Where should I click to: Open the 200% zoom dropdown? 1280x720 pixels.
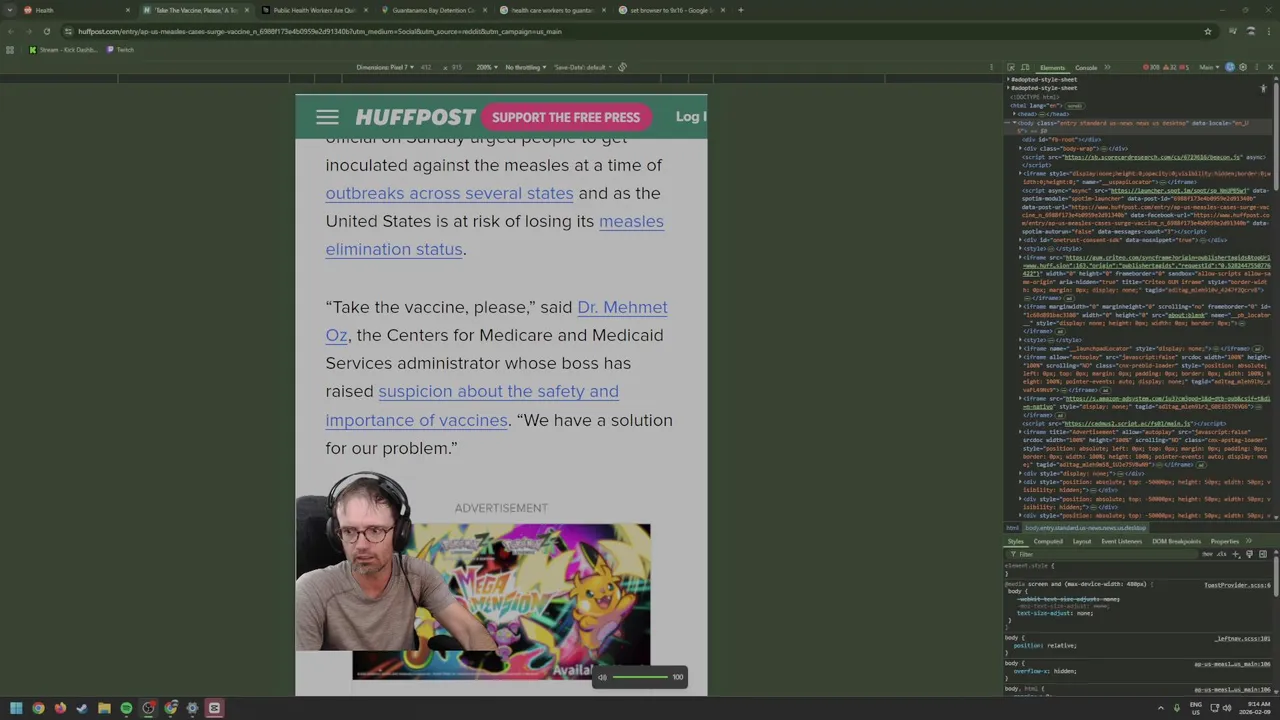pyautogui.click(x=487, y=67)
